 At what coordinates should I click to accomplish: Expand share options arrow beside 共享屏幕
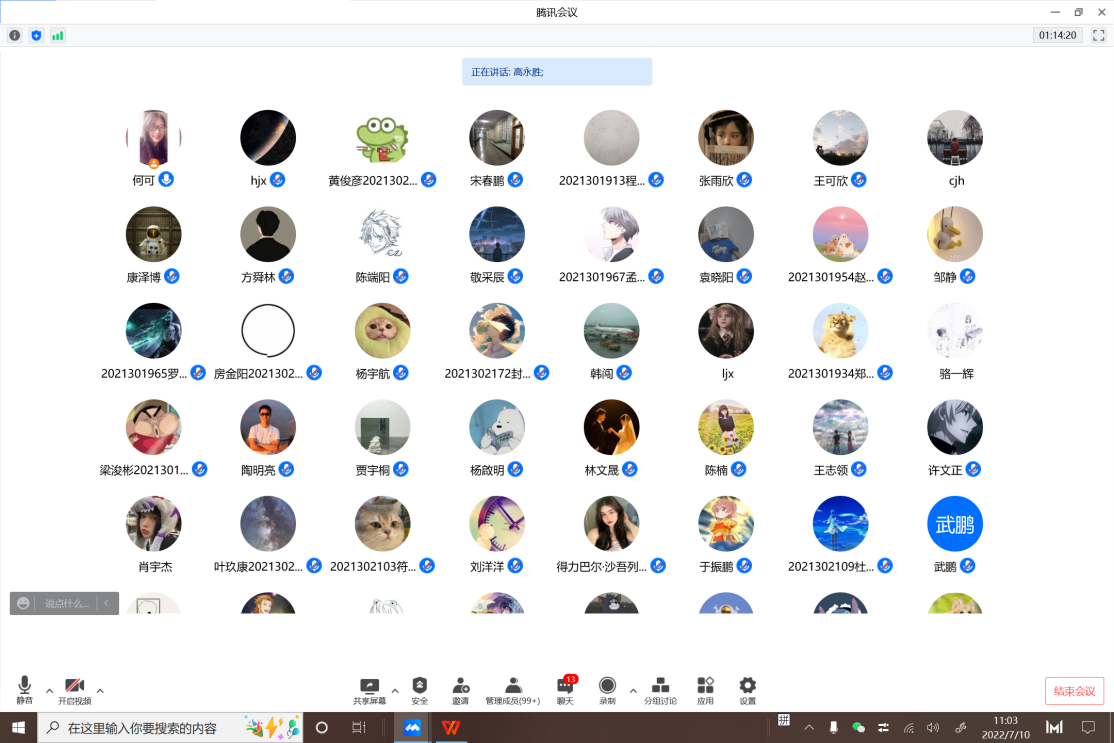395,690
